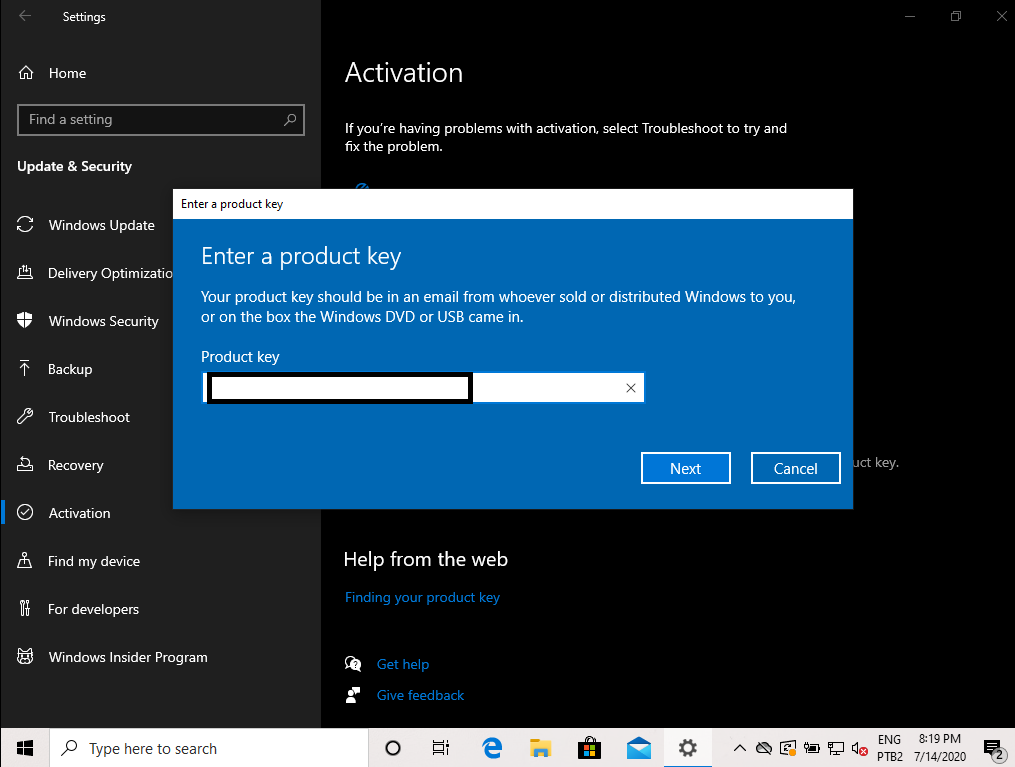This screenshot has height=767, width=1015.
Task: Click the Activation checkmark circle icon
Action: click(25, 513)
